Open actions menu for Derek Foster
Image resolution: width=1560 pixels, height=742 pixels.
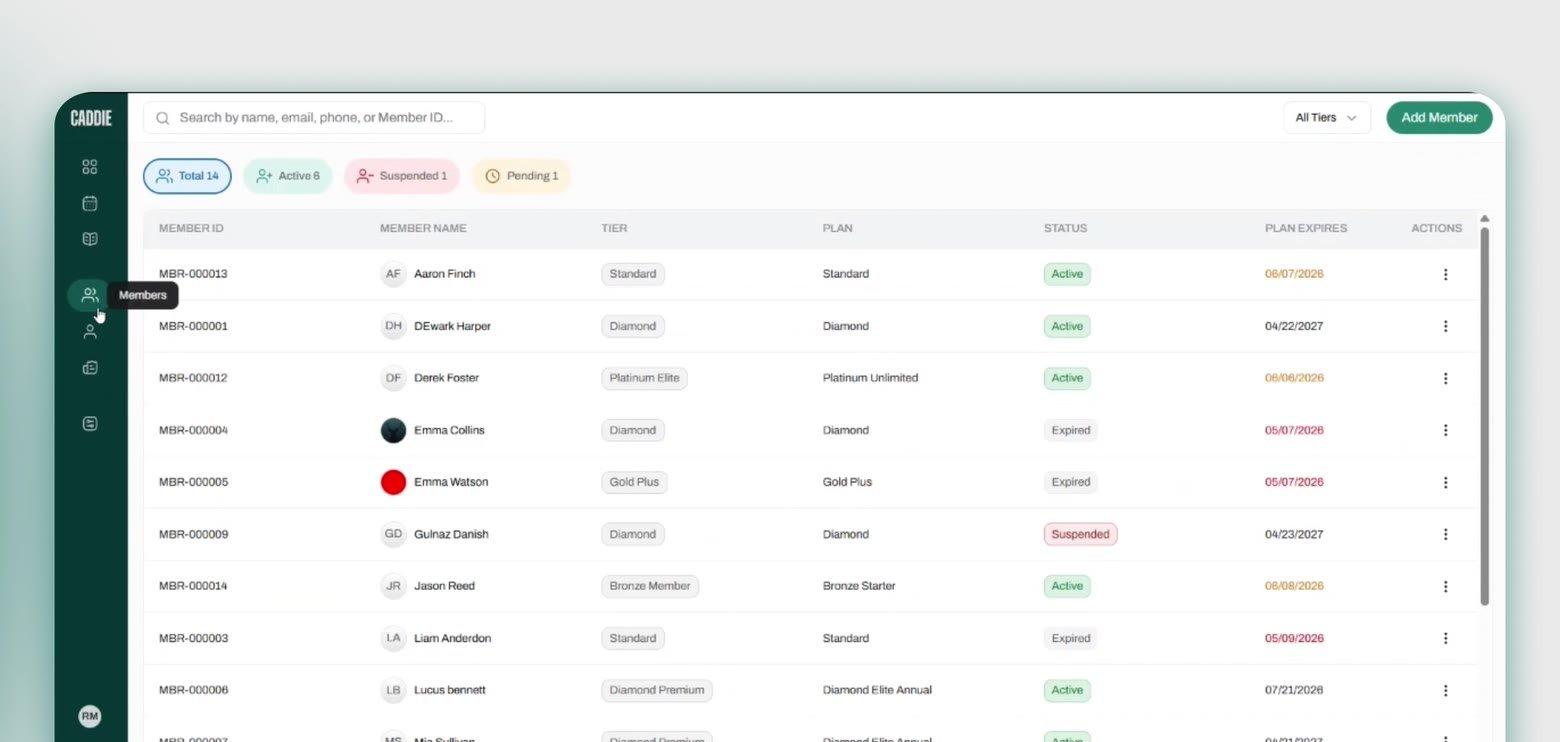[x=1445, y=378]
